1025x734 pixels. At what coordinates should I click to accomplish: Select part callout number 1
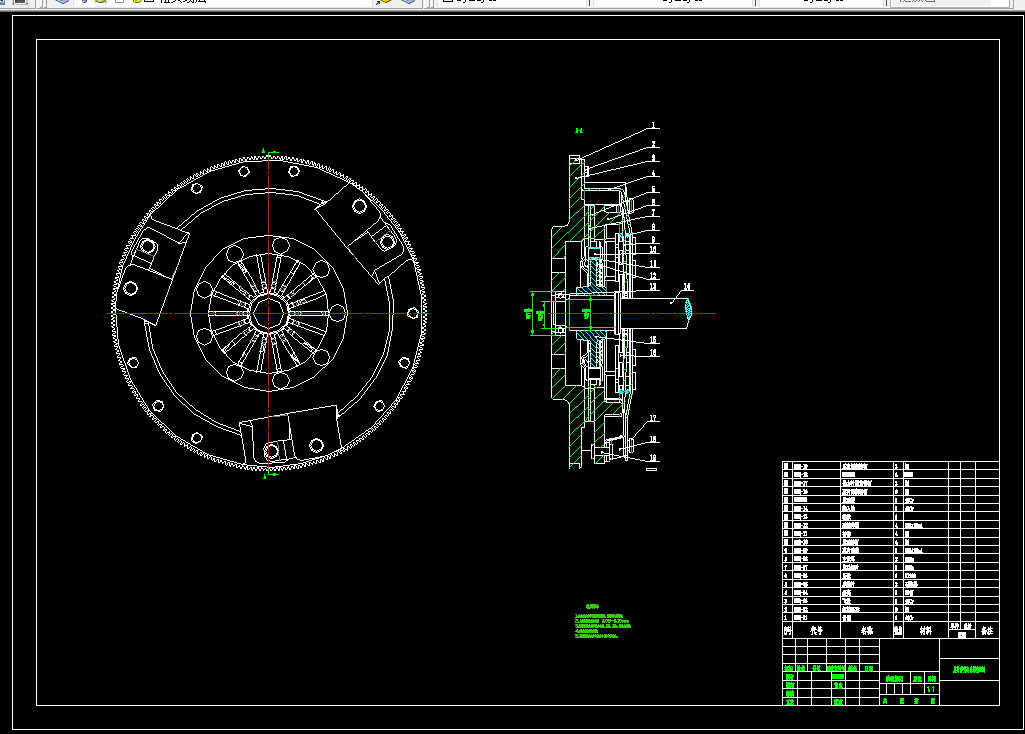coord(652,125)
